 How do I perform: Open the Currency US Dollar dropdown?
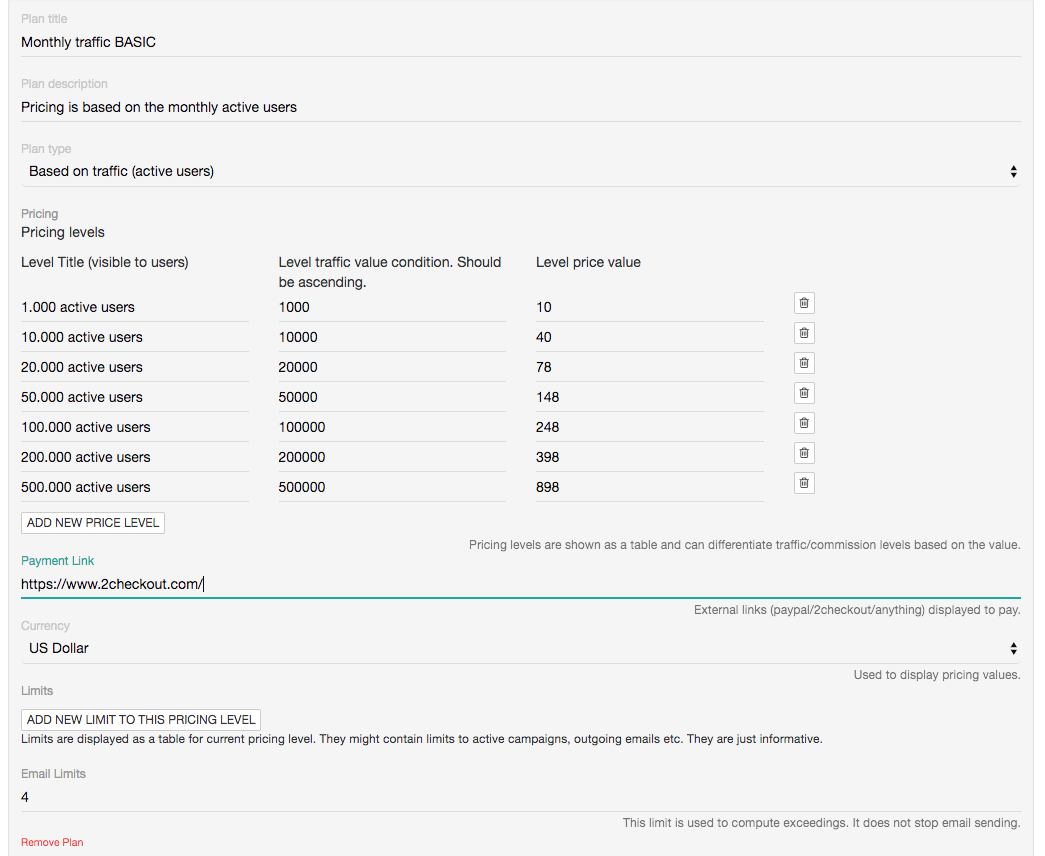coord(521,648)
